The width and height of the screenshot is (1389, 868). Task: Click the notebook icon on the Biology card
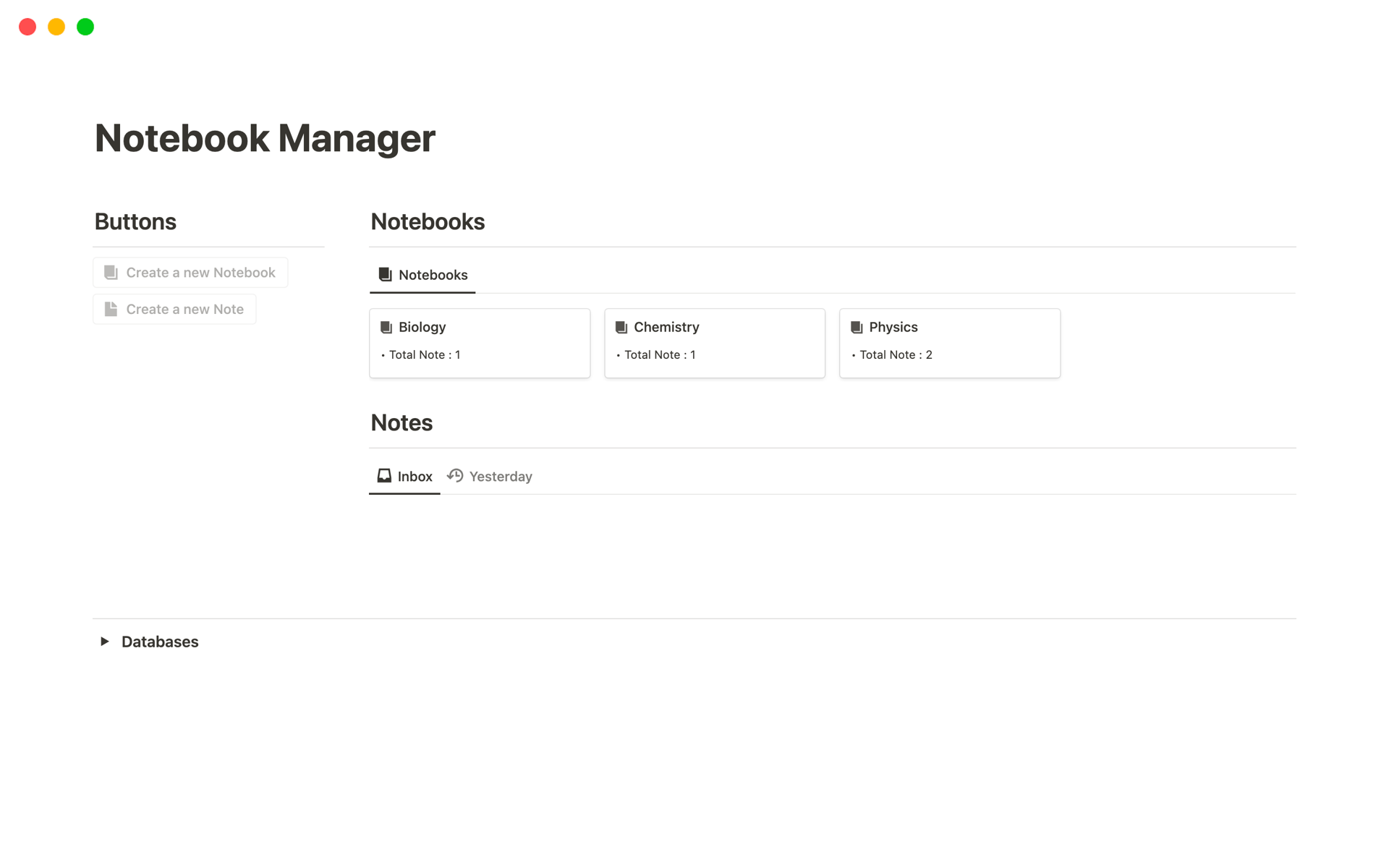tap(386, 327)
